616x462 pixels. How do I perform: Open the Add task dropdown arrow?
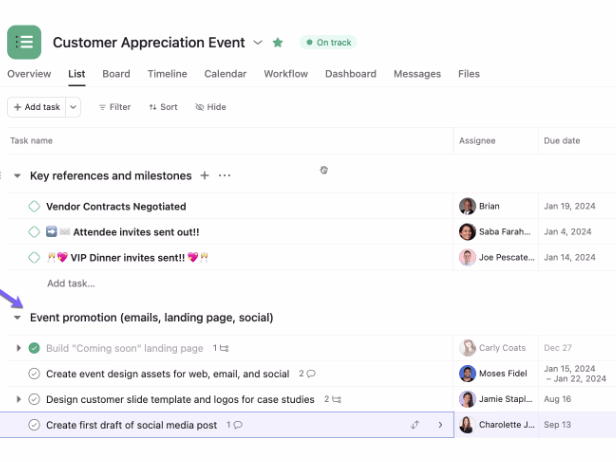click(x=73, y=107)
